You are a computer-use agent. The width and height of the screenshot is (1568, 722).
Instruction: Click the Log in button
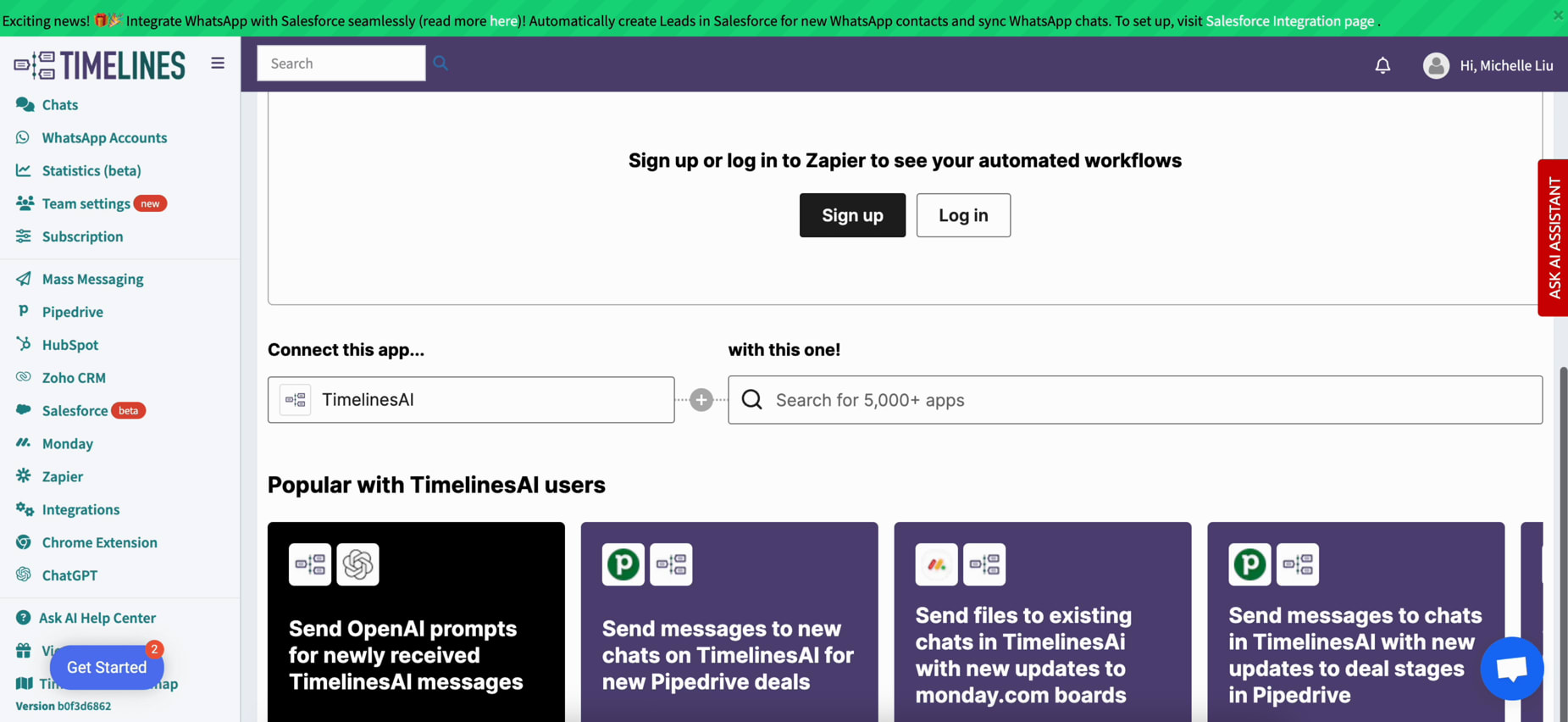[963, 215]
